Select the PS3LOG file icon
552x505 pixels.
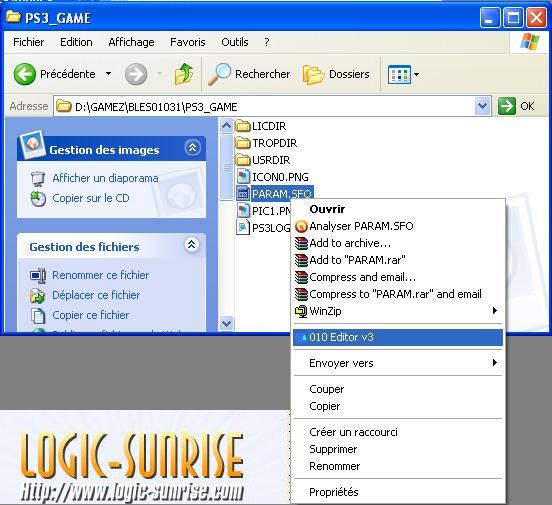pyautogui.click(x=243, y=228)
